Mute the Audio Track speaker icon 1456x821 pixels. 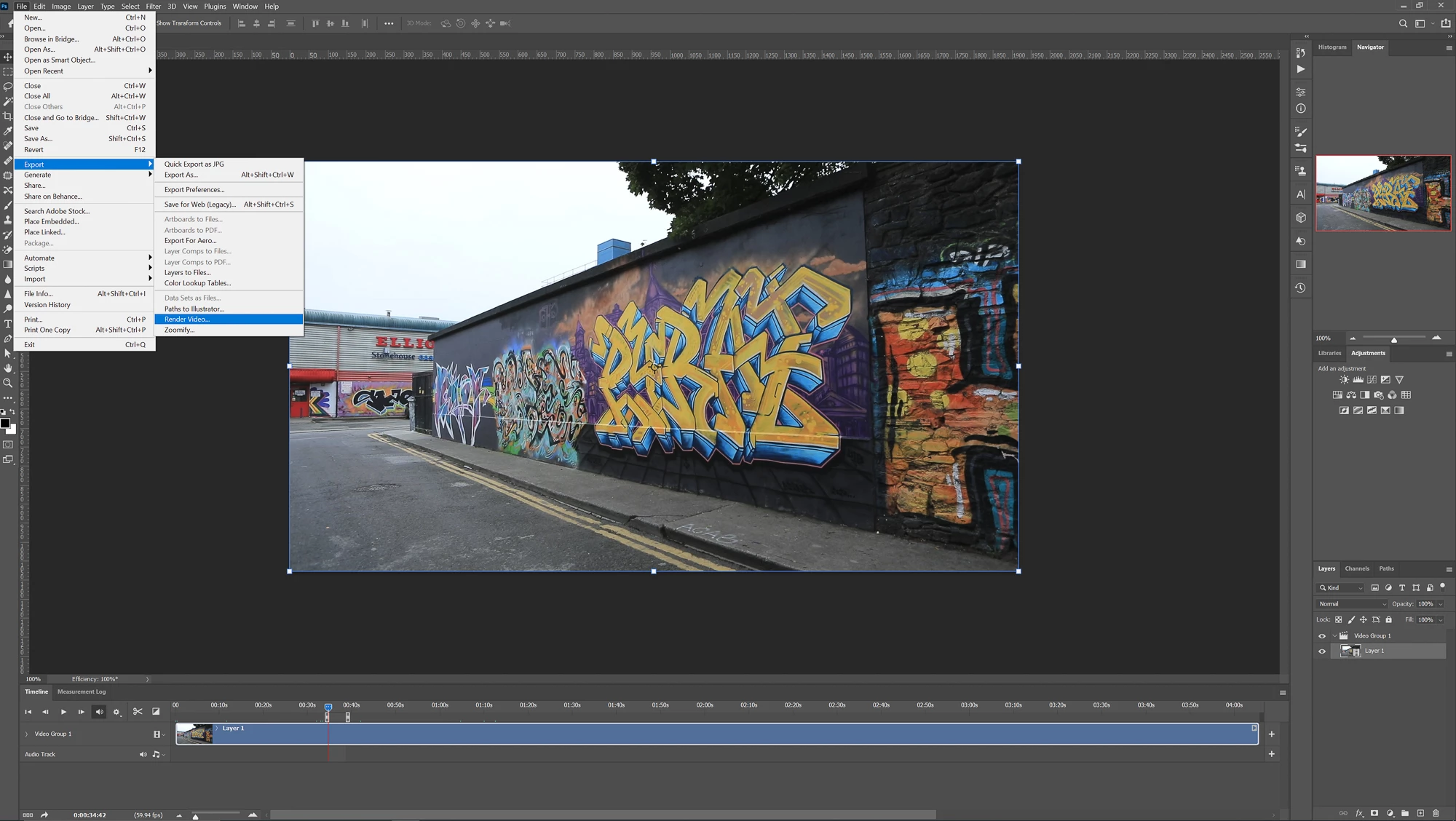tap(143, 755)
